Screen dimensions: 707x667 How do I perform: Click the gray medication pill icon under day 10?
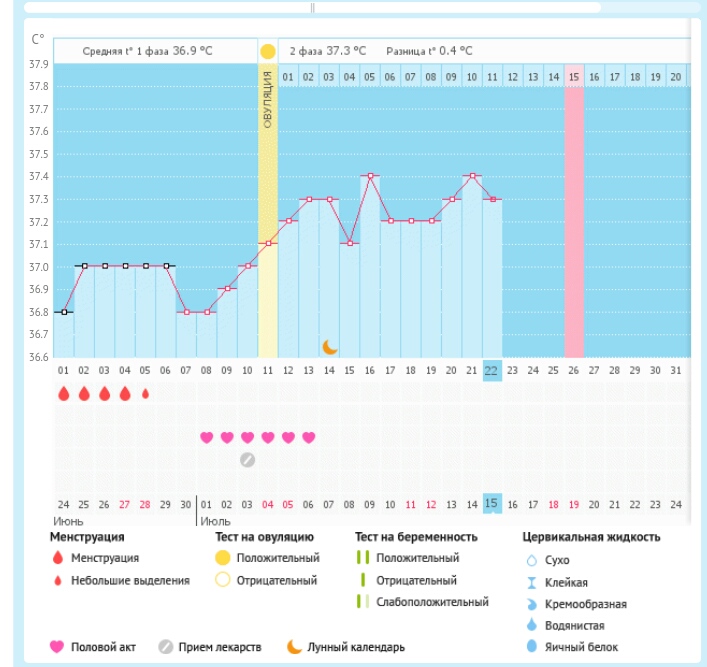[x=248, y=460]
